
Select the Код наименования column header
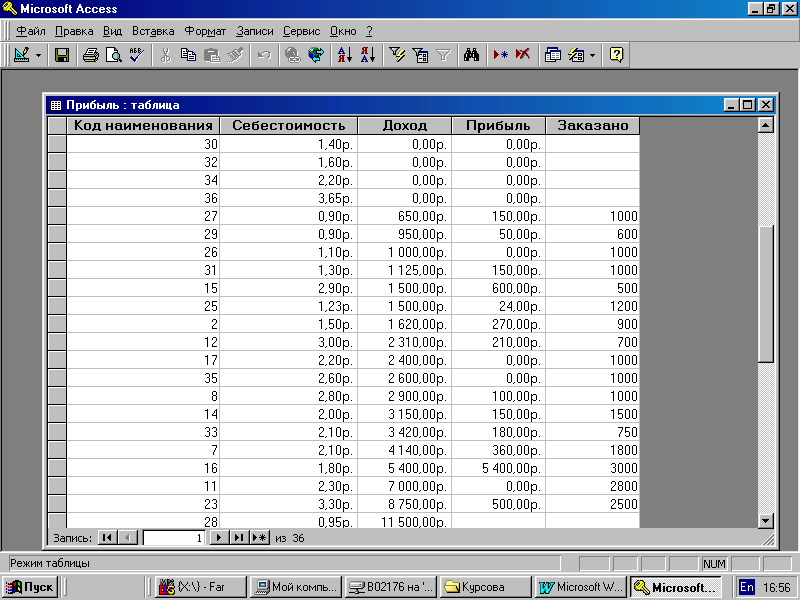(x=143, y=126)
